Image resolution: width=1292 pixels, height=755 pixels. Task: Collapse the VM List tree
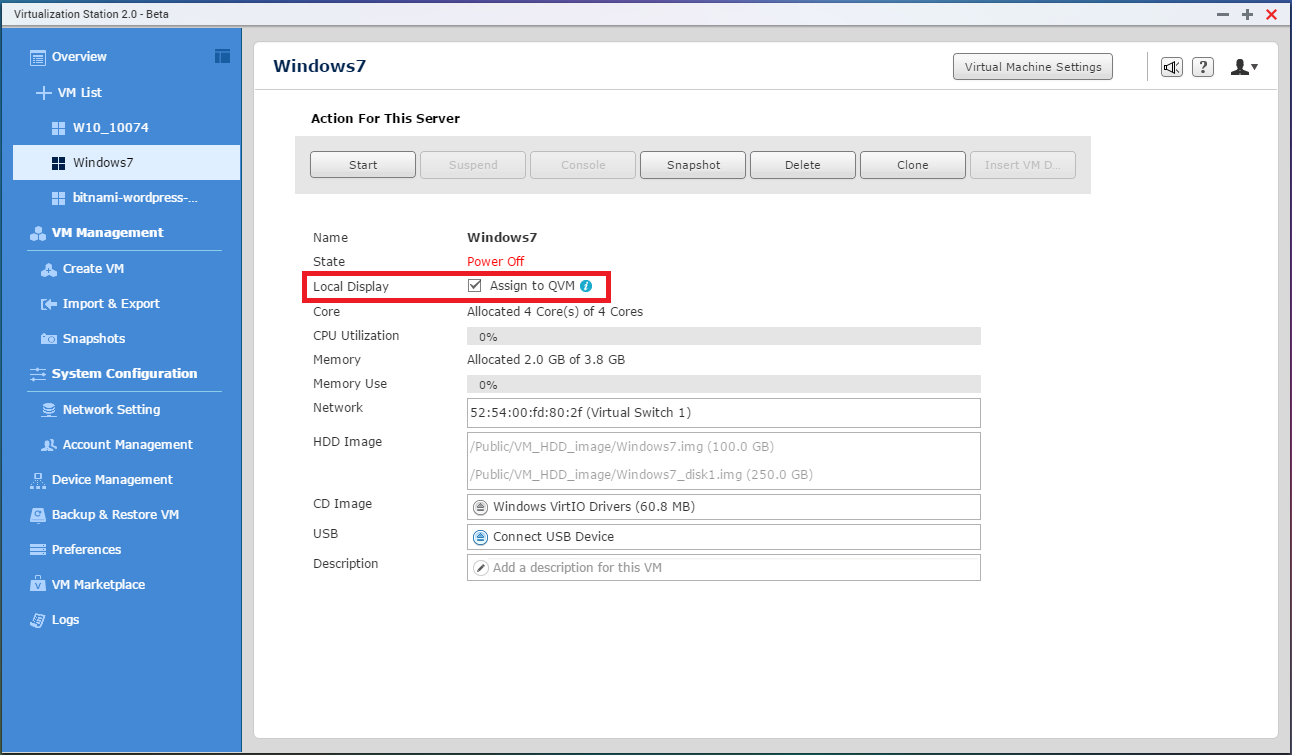coord(43,93)
